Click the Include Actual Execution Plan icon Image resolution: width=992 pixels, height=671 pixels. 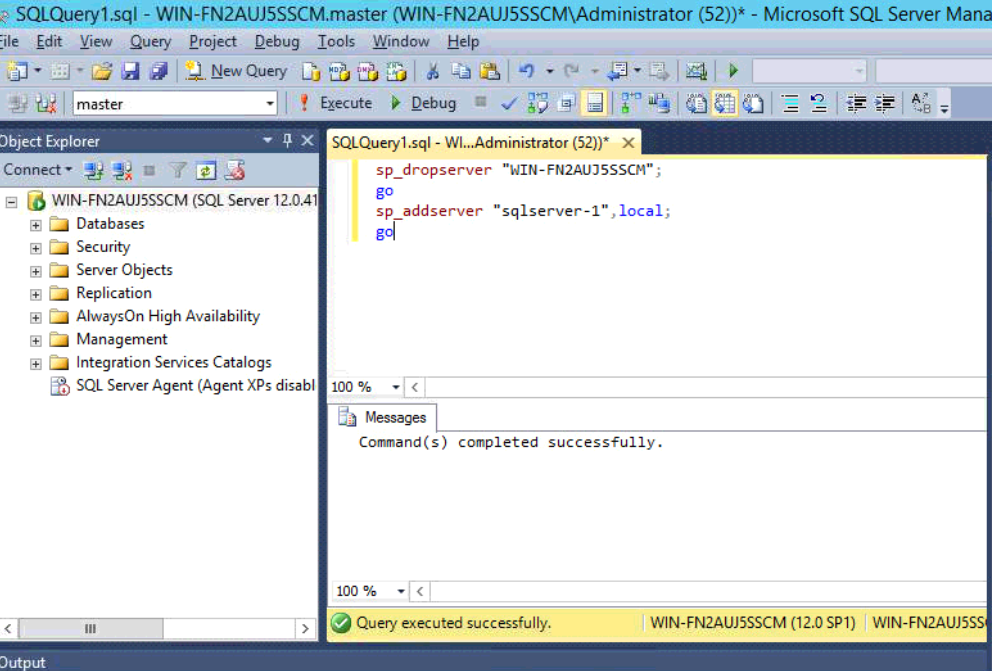click(x=630, y=103)
